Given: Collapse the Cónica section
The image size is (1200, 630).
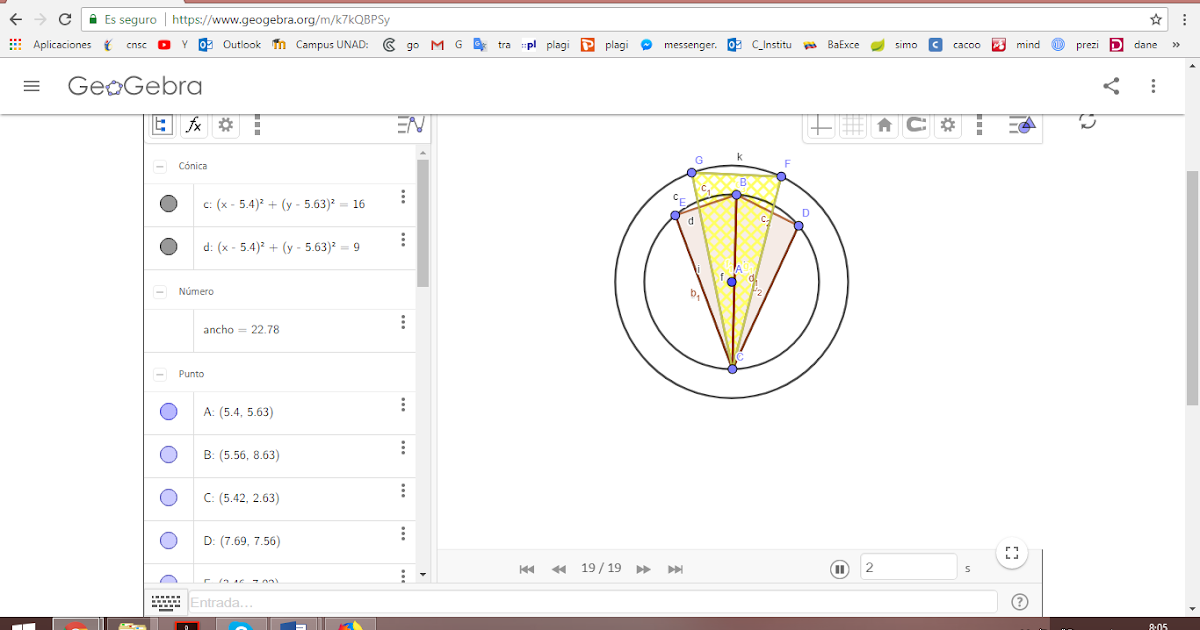Looking at the screenshot, I should click(159, 165).
